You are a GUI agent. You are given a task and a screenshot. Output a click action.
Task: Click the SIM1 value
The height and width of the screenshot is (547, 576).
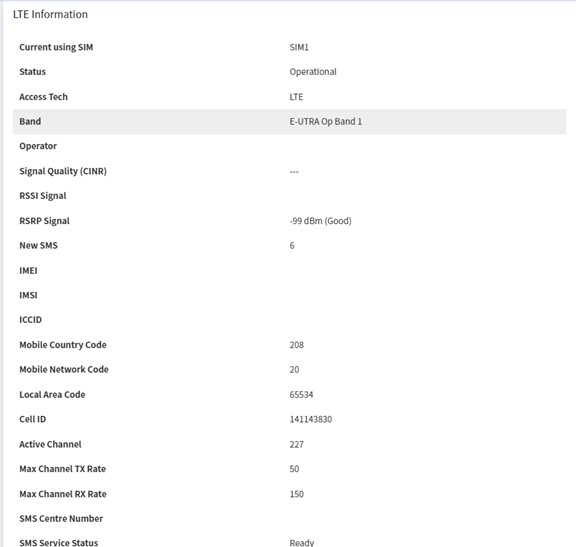tap(299, 47)
